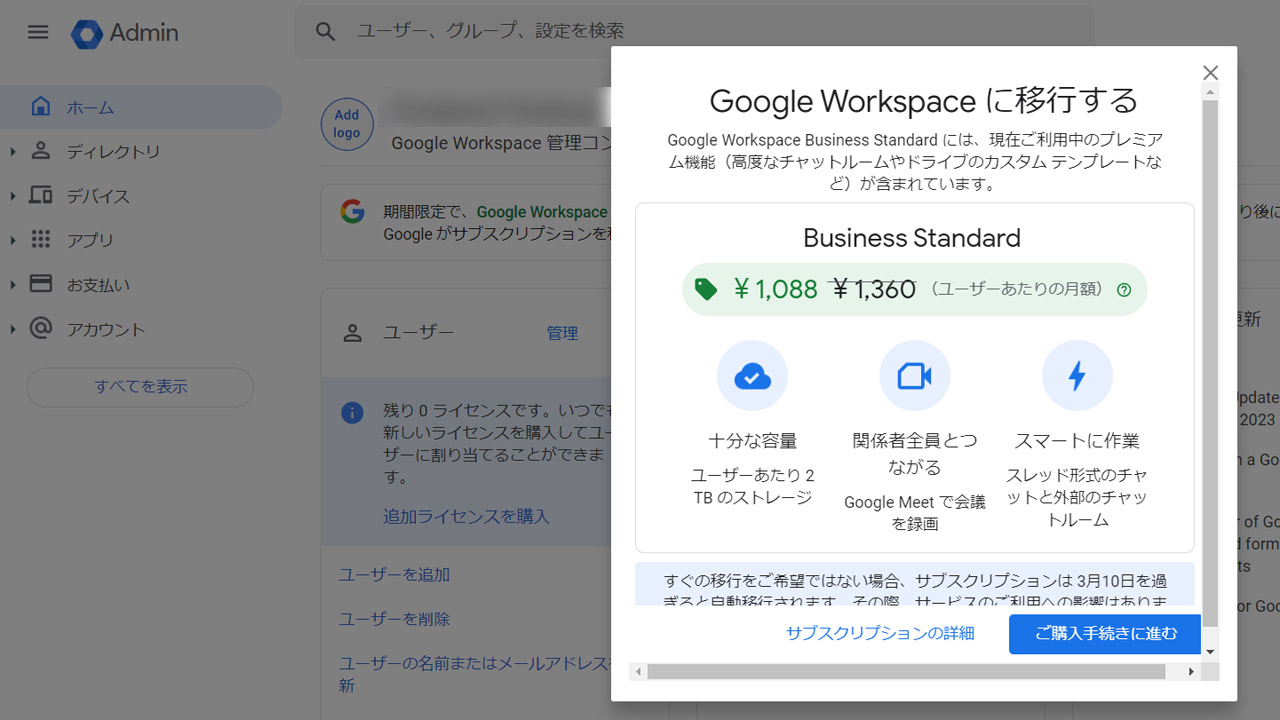Select アプリ in the sidebar
The width and height of the screenshot is (1280, 720).
88,240
